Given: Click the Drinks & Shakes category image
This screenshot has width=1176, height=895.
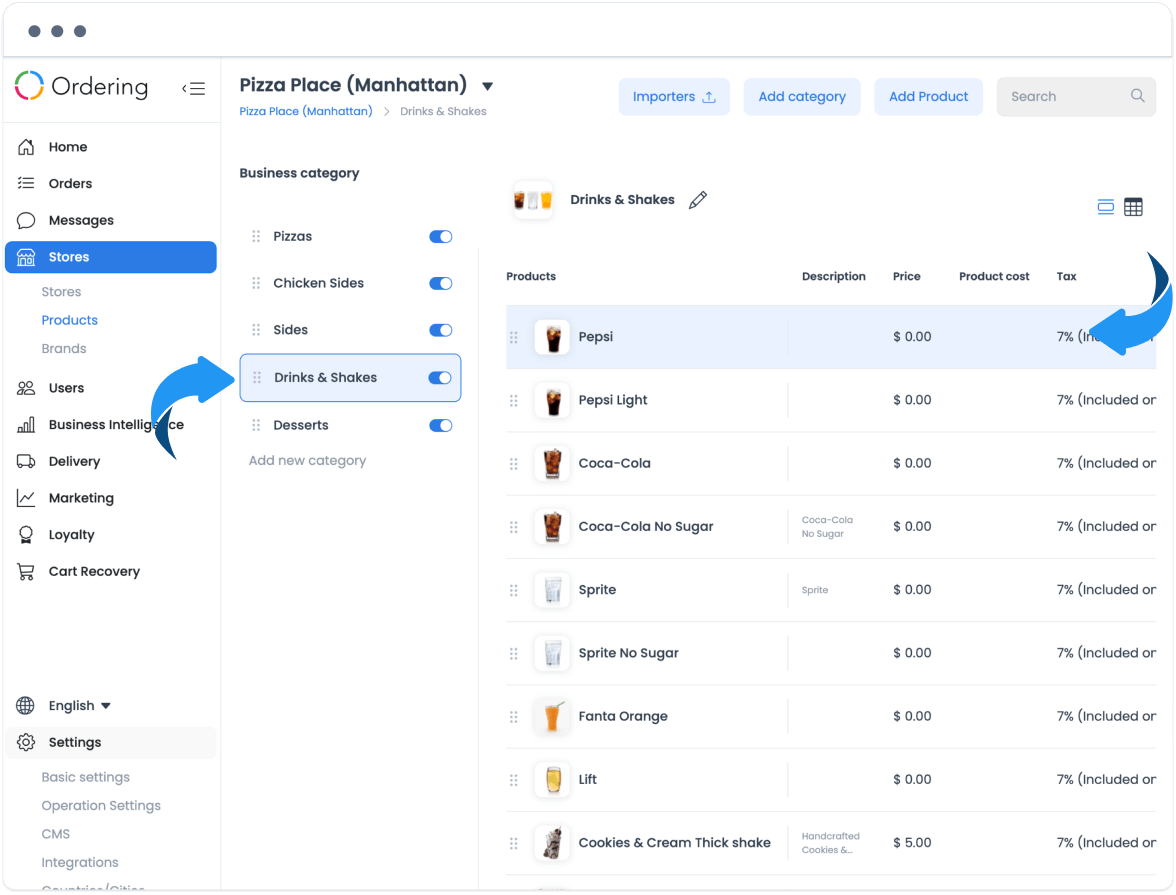Looking at the screenshot, I should 533,200.
